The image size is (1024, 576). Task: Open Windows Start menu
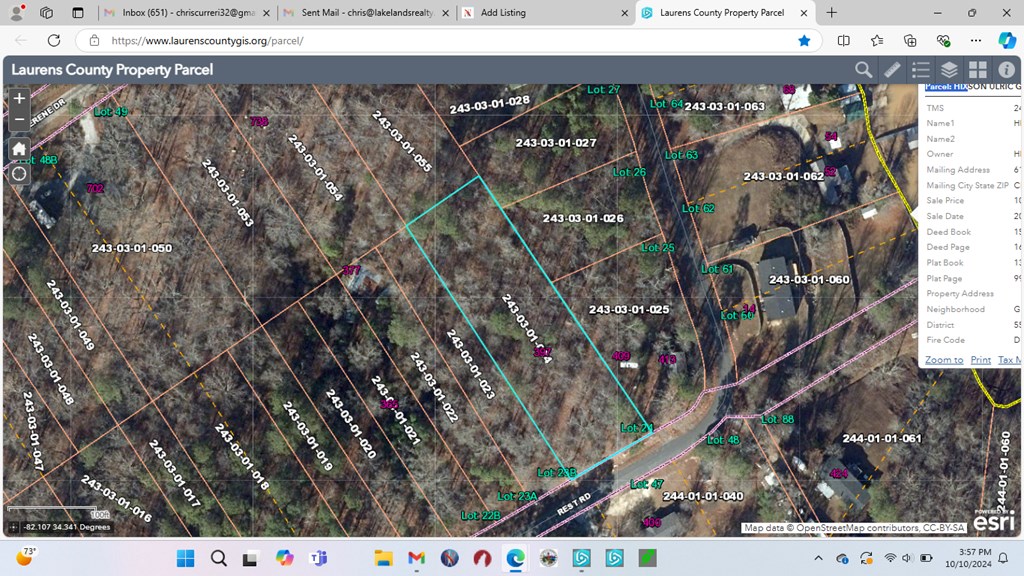pos(185,558)
